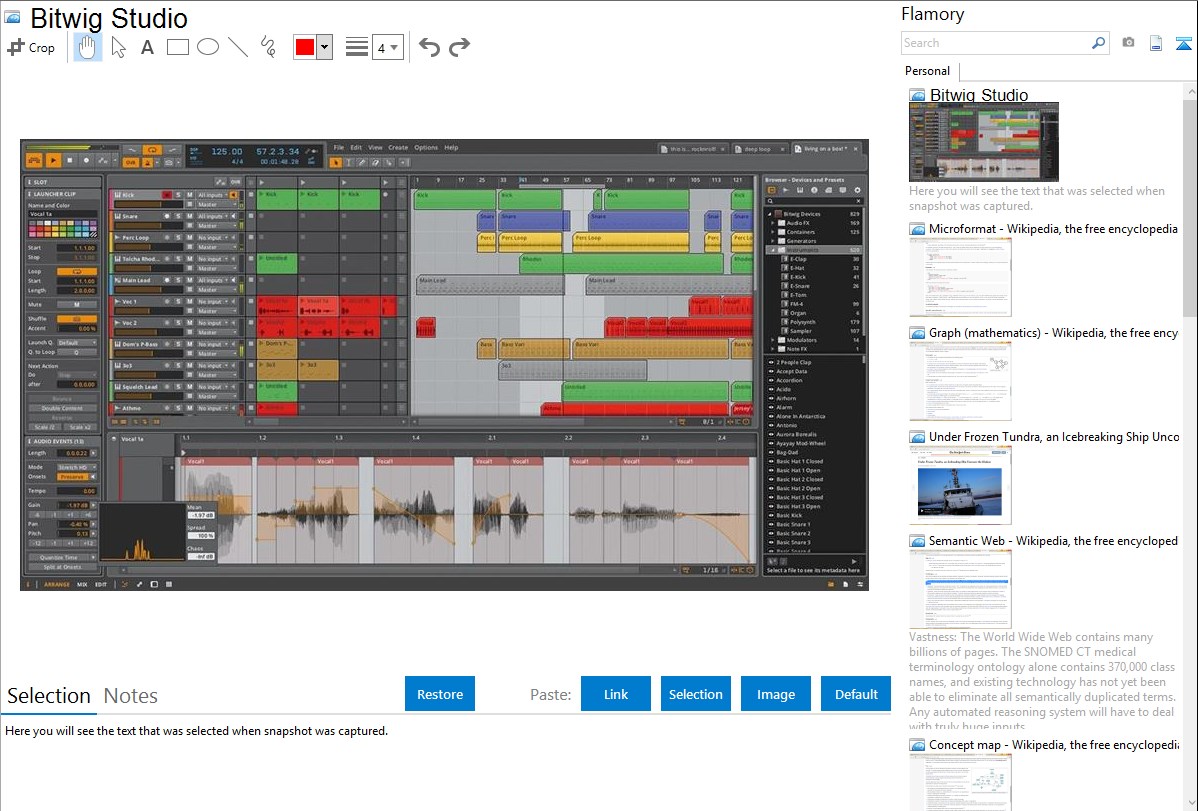The image size is (1198, 811).
Task: Open the Bitwig Studio snapshot thumbnail
Action: coord(984,142)
